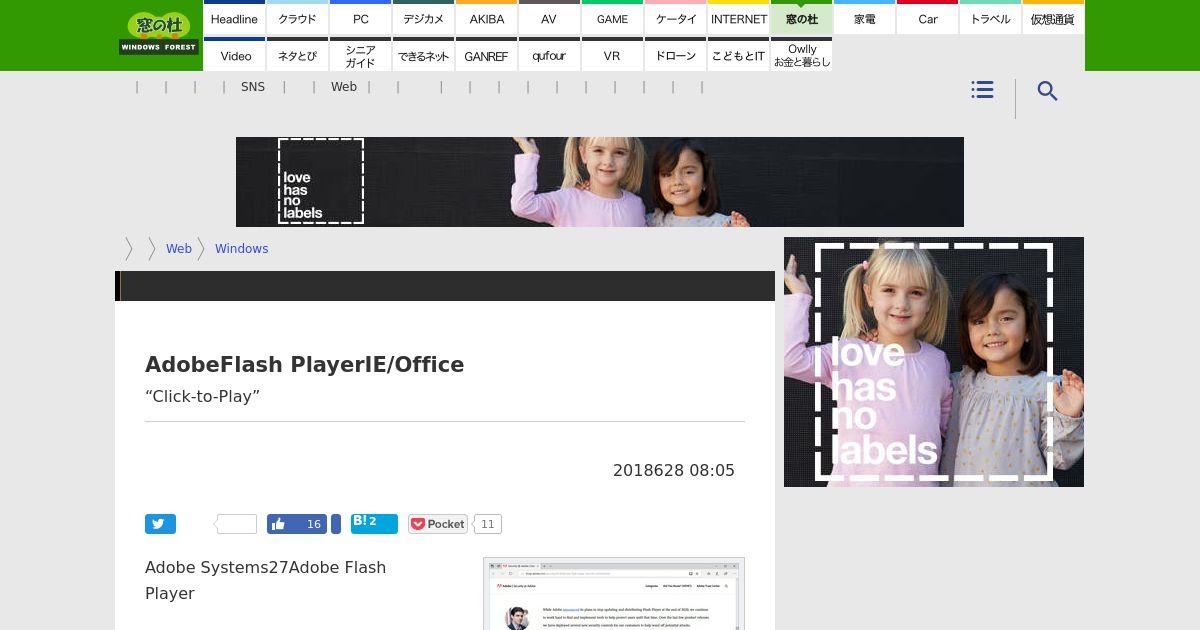The height and width of the screenshot is (630, 1200).
Task: Click the Windows Forest site logo
Action: click(x=159, y=33)
